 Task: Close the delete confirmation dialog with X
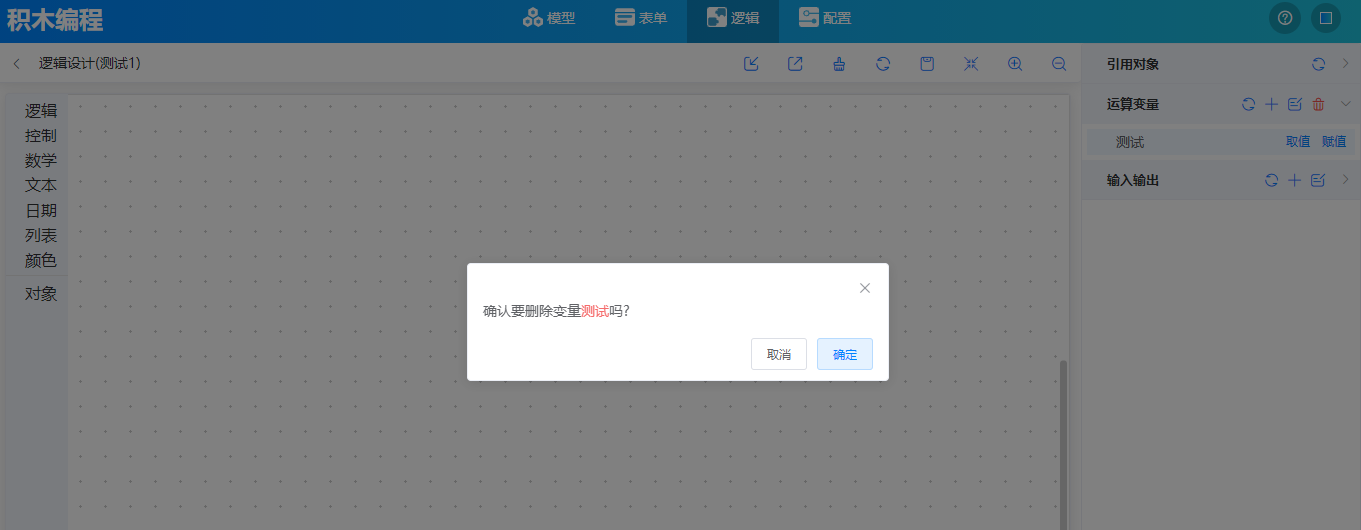pyautogui.click(x=865, y=288)
